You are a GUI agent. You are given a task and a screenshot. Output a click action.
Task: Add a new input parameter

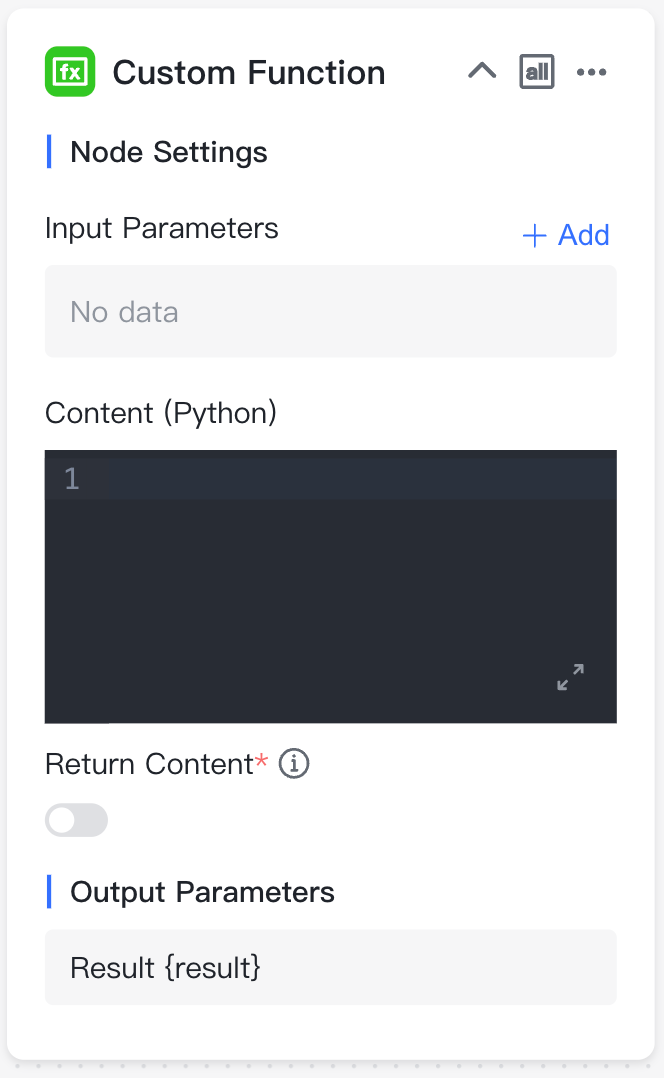[x=566, y=235]
